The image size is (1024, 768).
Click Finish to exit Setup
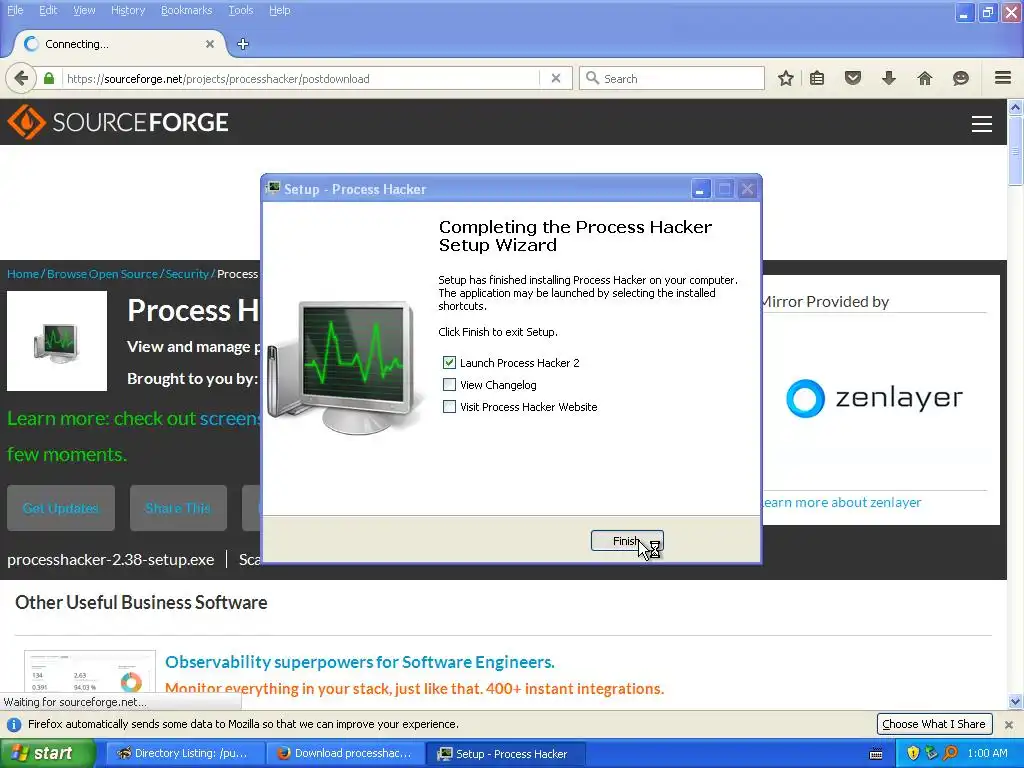(x=627, y=541)
